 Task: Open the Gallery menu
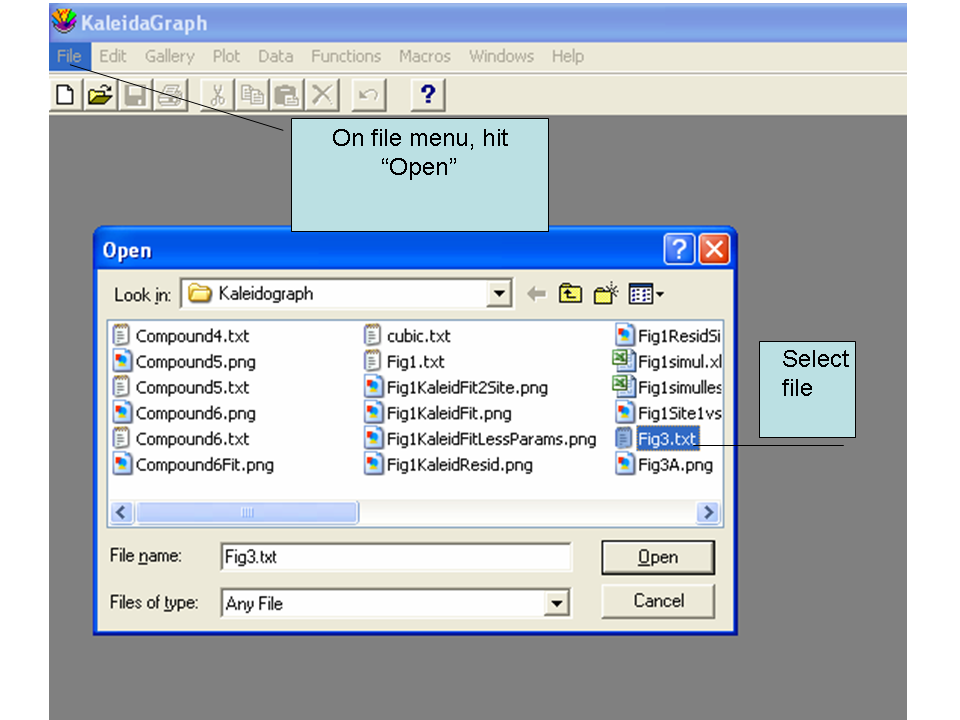pos(170,56)
